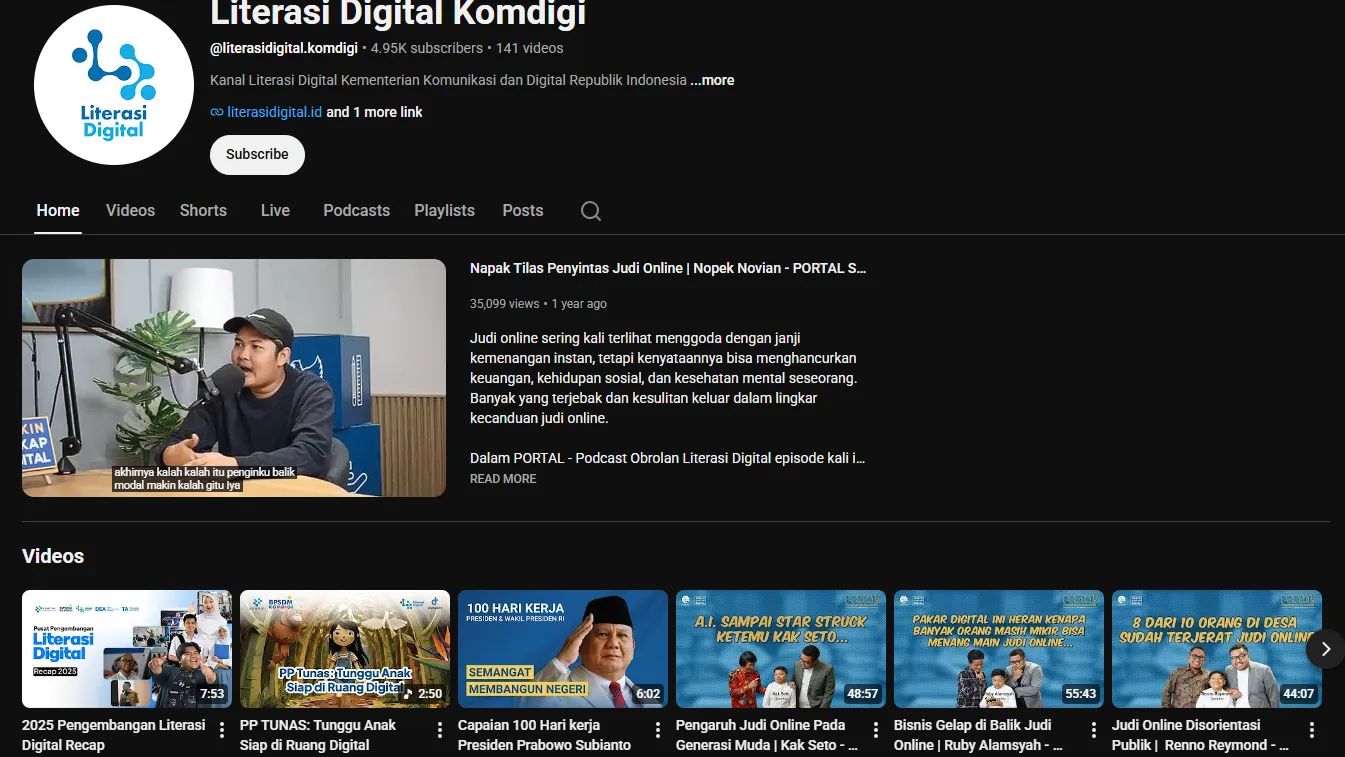Play the featured podcast video thumbnail
Image resolution: width=1345 pixels, height=757 pixels.
234,378
